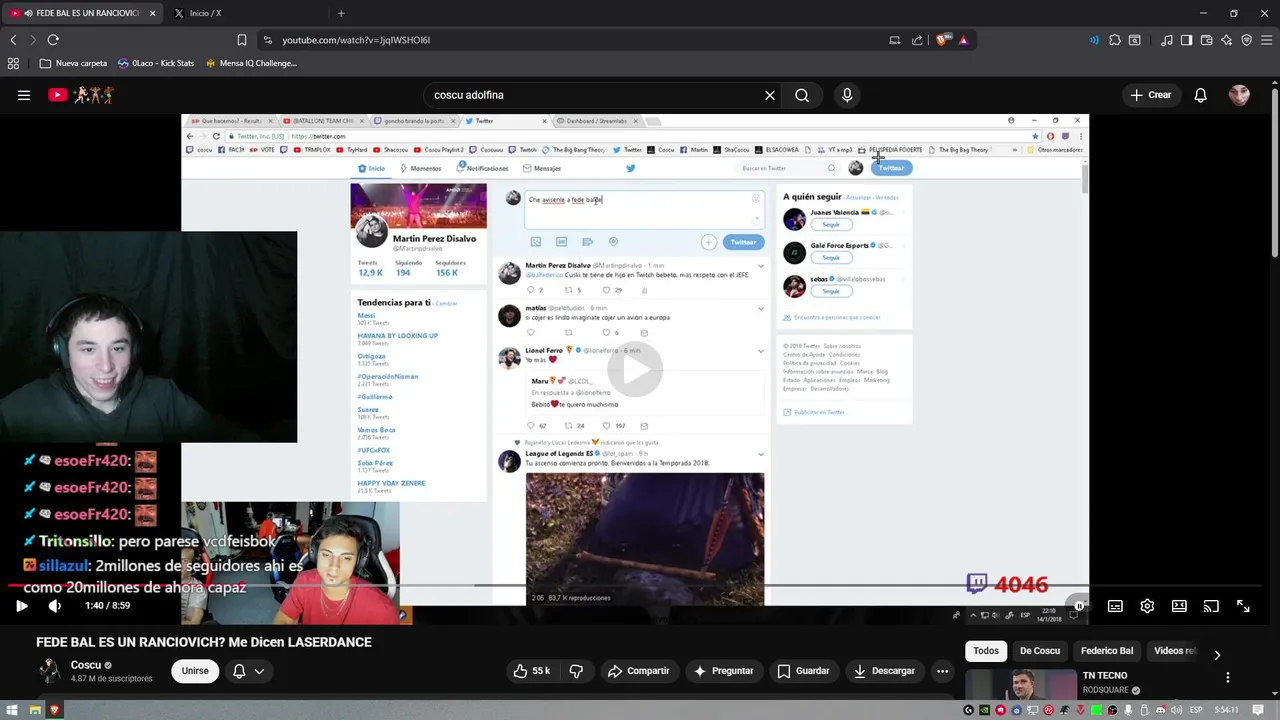Open the YouTube hamburger guide menu
Viewport: 1280px width, 720px height.
click(x=24, y=95)
